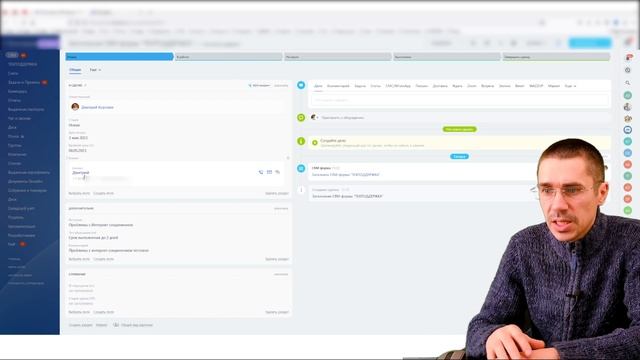Send email to client Дмитрий via envelope icon

pos(269,172)
